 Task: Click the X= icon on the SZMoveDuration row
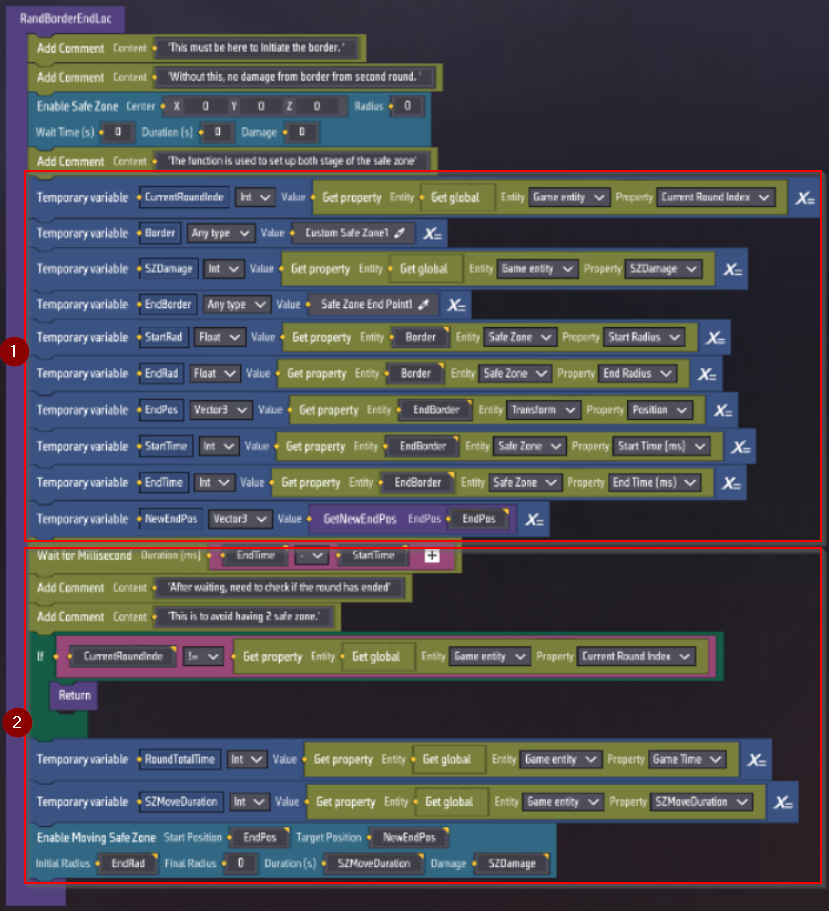click(784, 802)
